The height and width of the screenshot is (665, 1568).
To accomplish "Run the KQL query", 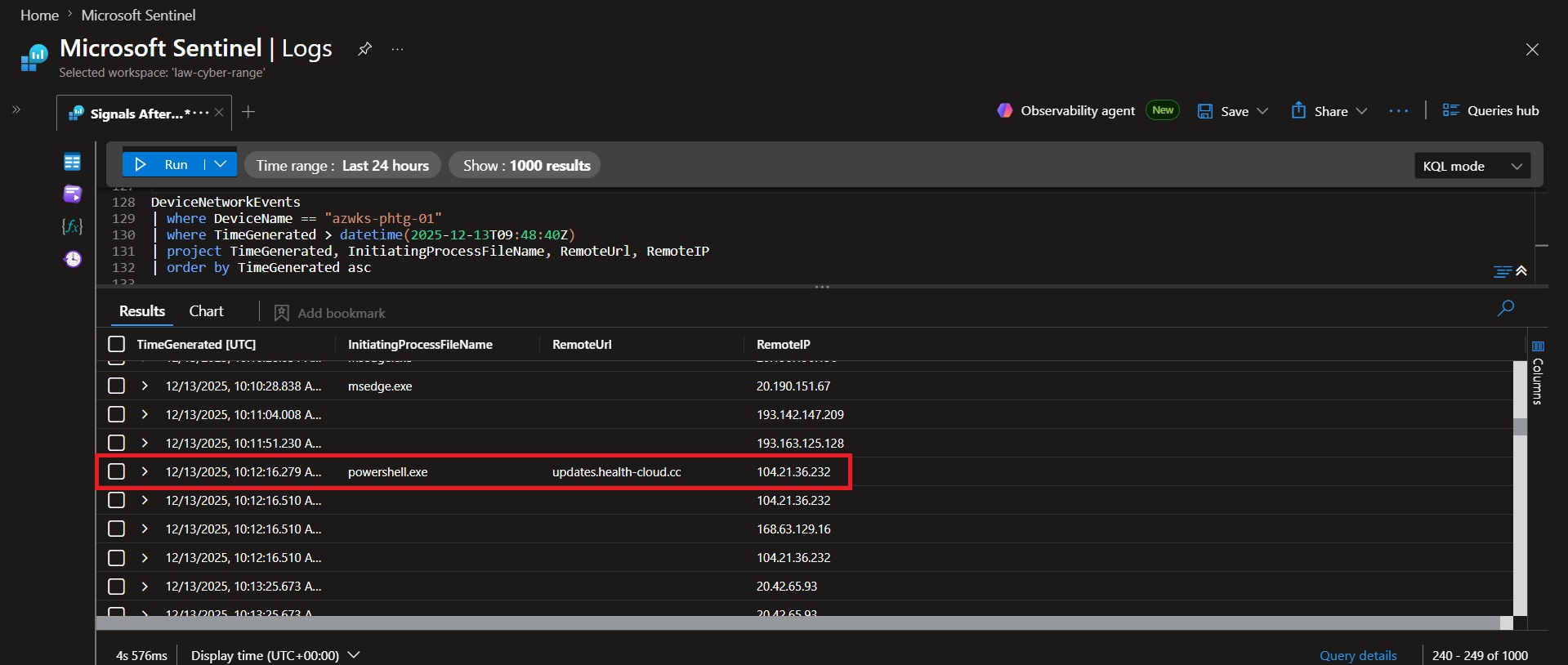I will point(163,164).
